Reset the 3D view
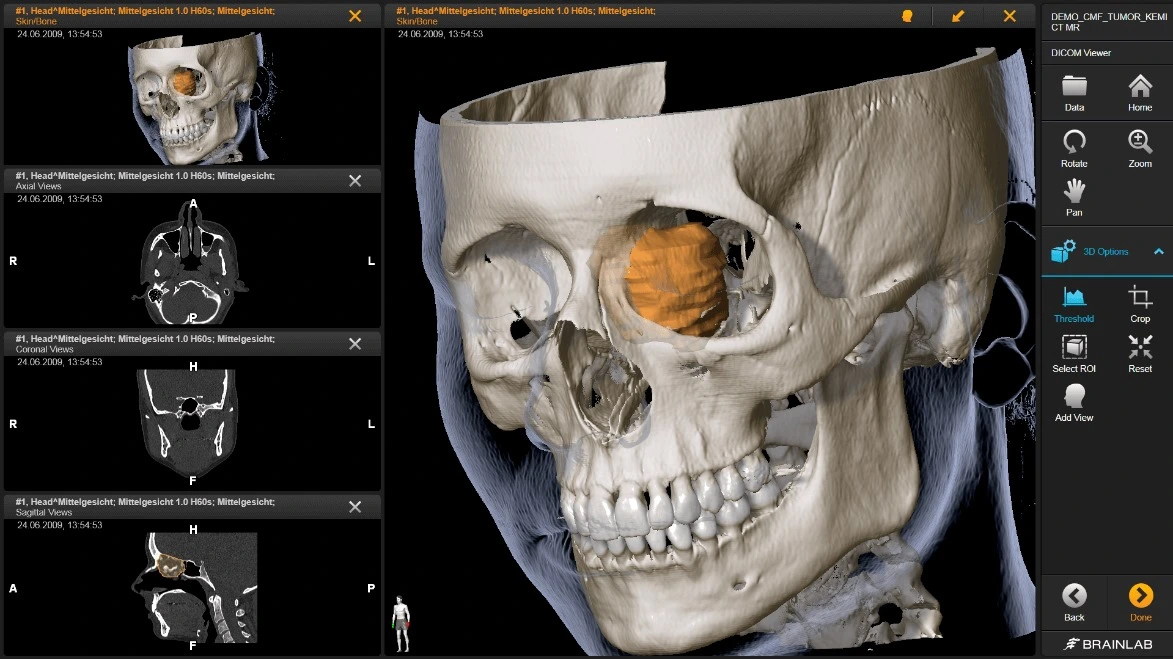Viewport: 1173px width, 659px height. [x=1140, y=349]
